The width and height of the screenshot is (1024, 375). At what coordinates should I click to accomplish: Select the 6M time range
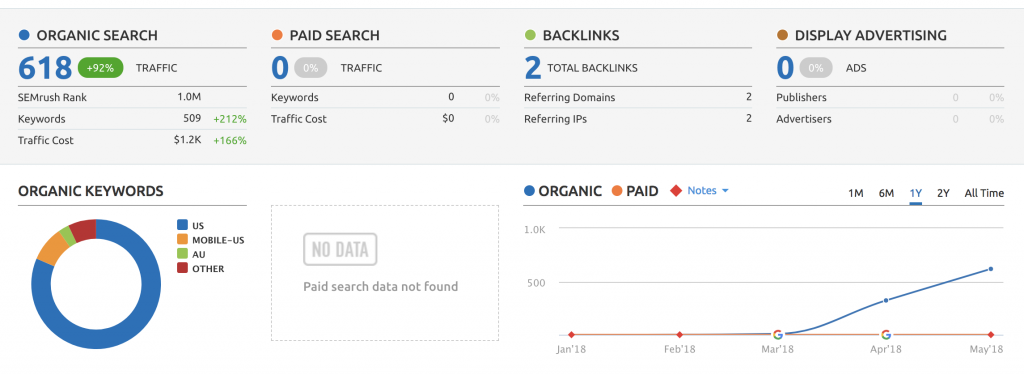[x=886, y=193]
